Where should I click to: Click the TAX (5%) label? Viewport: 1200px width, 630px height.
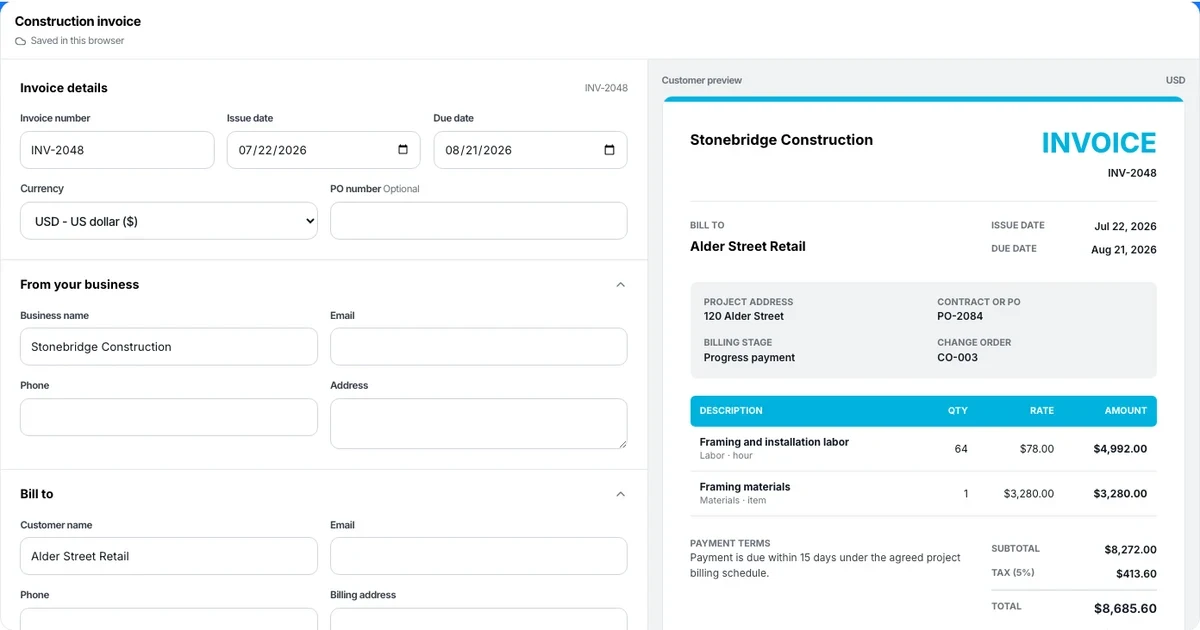(1013, 573)
